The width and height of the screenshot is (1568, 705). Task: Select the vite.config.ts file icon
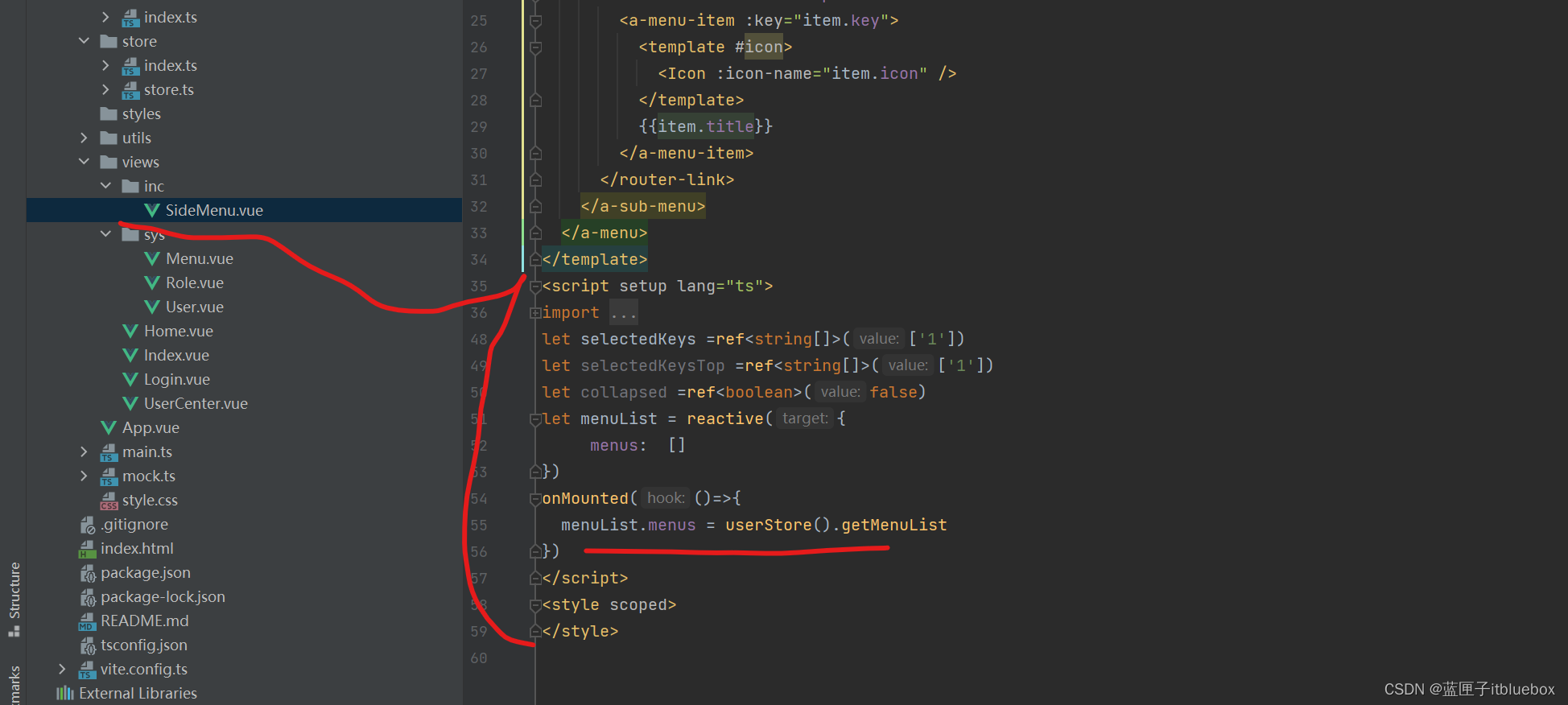click(x=87, y=670)
